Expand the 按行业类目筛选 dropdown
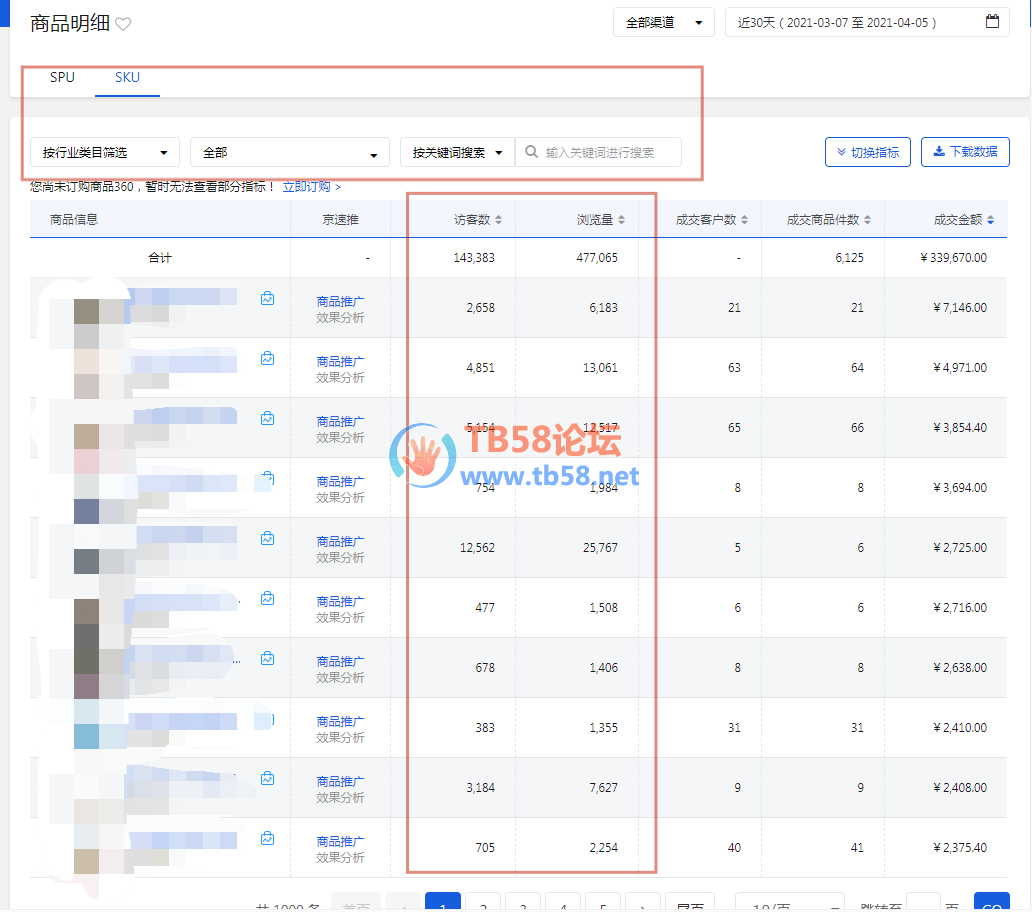Image resolution: width=1032 pixels, height=912 pixels. [105, 153]
